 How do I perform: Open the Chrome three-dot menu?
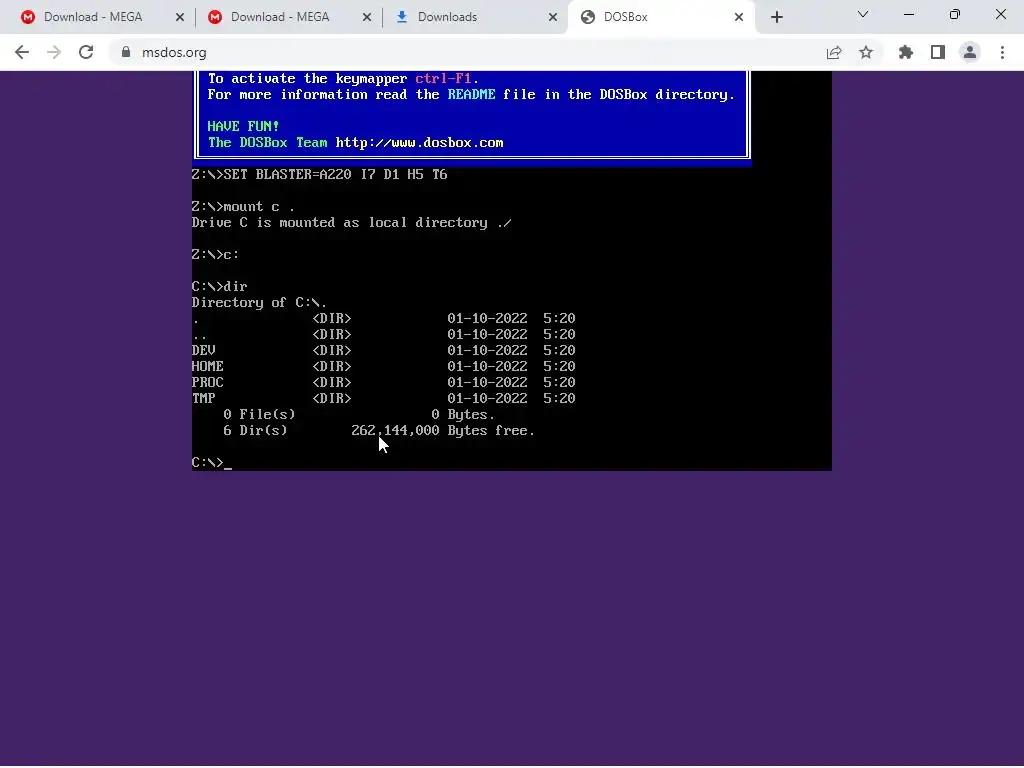1002,52
